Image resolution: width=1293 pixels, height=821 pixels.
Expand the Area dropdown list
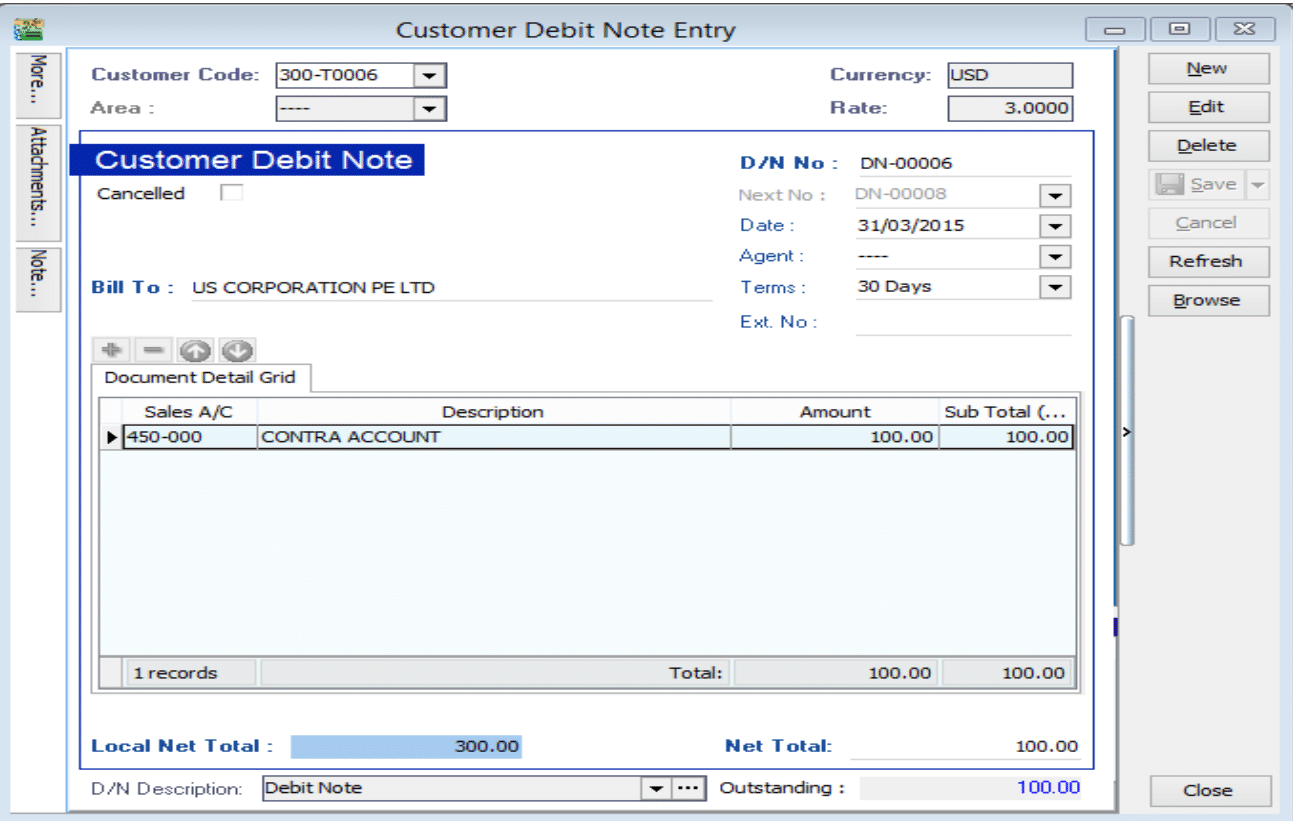point(430,108)
